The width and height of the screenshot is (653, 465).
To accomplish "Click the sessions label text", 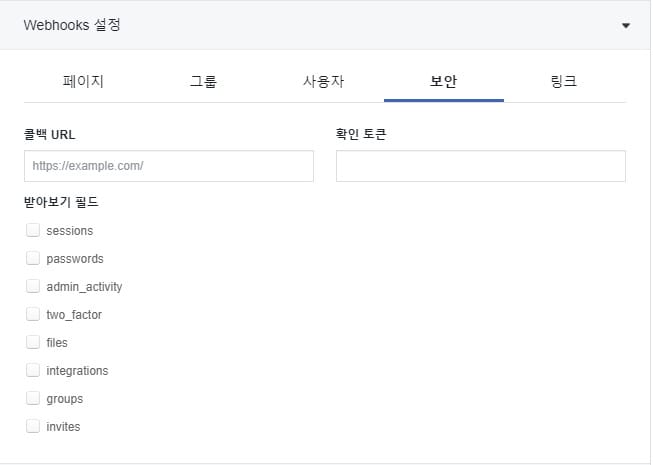I will (70, 231).
